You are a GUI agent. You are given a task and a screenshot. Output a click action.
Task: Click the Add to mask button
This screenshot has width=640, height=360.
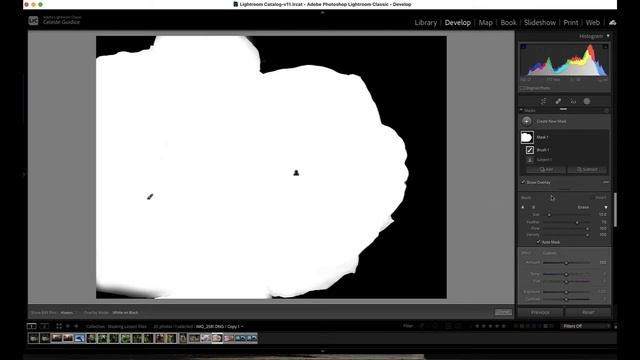tap(546, 169)
